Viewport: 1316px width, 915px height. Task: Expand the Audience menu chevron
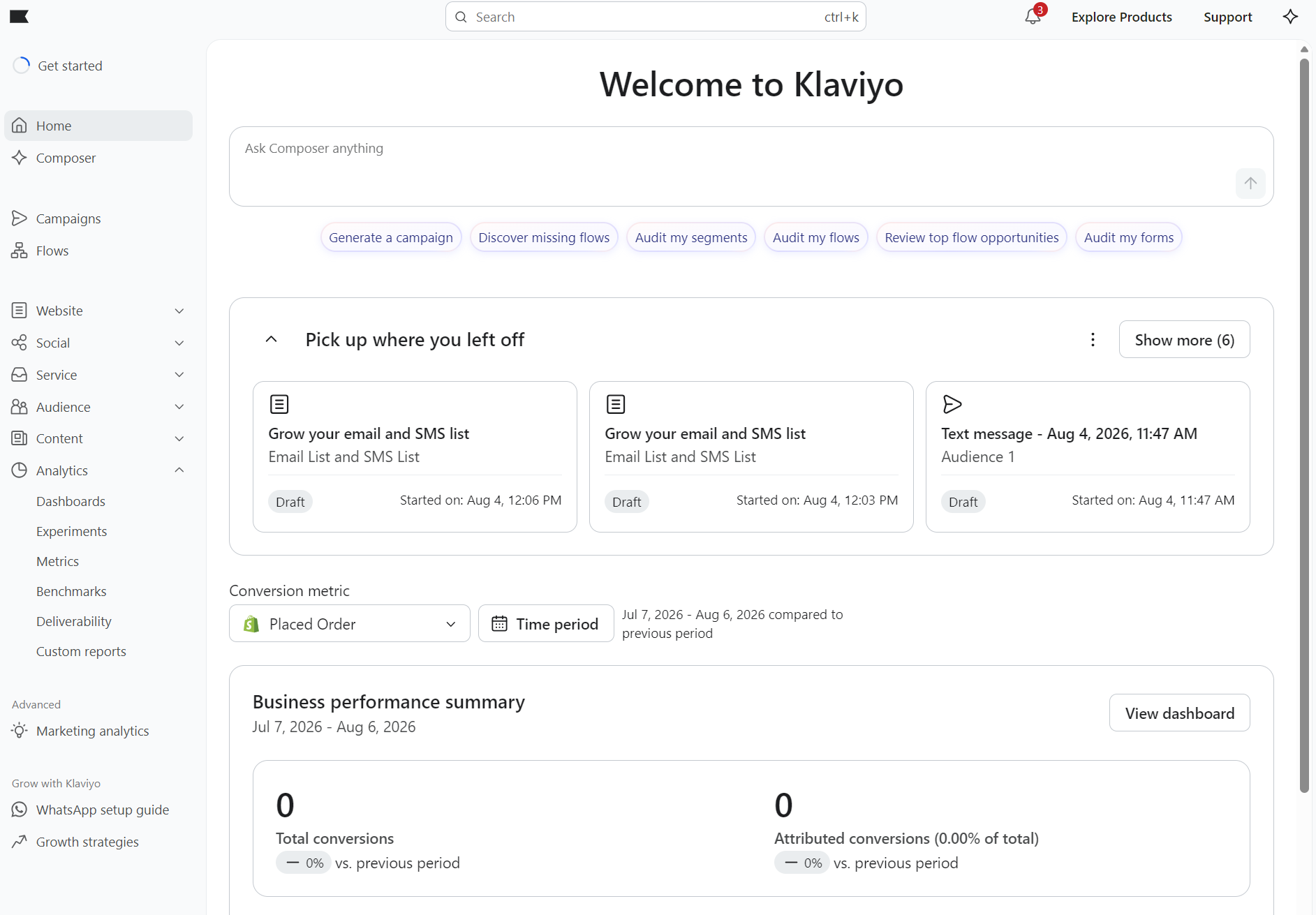[179, 407]
